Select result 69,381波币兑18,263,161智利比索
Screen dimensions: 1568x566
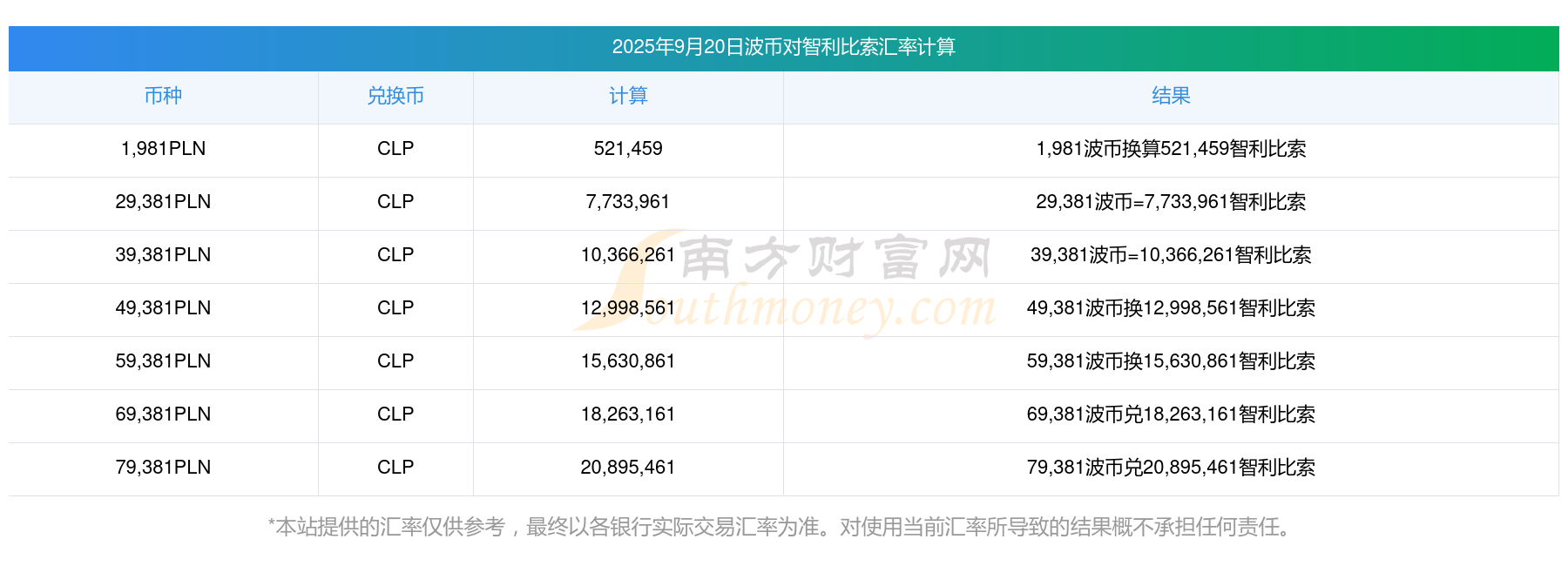point(1170,414)
